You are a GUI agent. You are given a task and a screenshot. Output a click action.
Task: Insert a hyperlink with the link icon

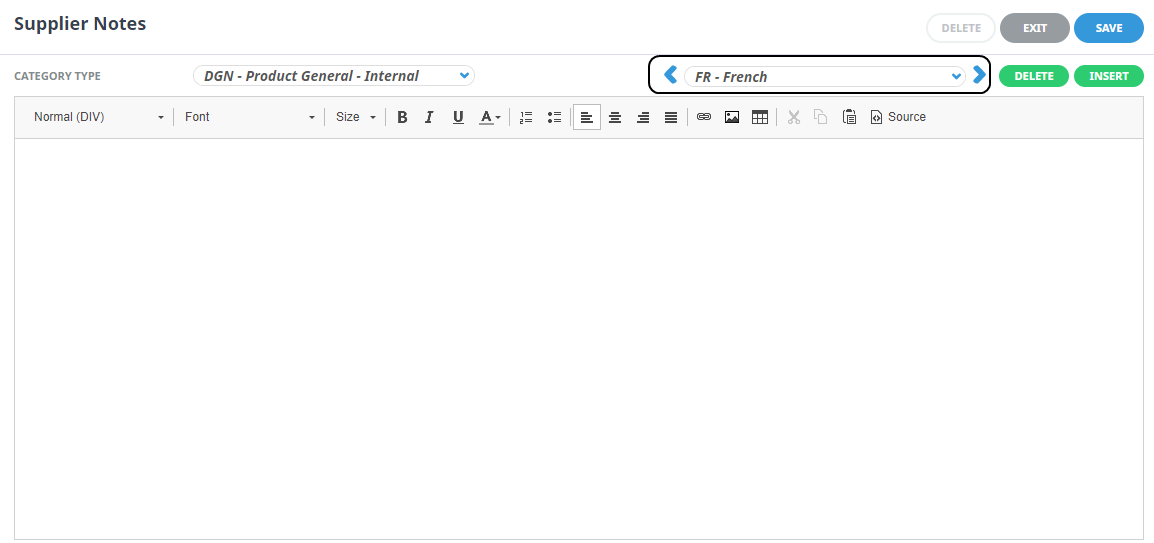pos(704,117)
